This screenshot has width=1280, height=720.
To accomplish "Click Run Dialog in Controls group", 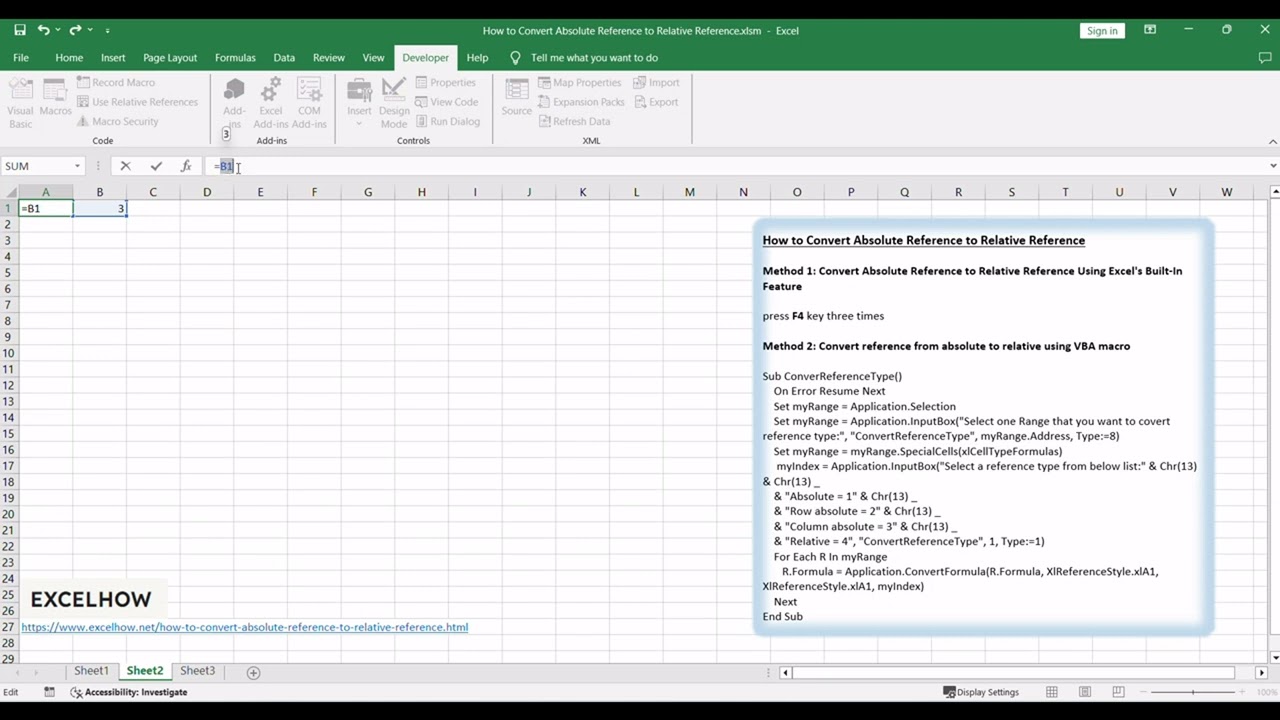I will click(x=447, y=121).
